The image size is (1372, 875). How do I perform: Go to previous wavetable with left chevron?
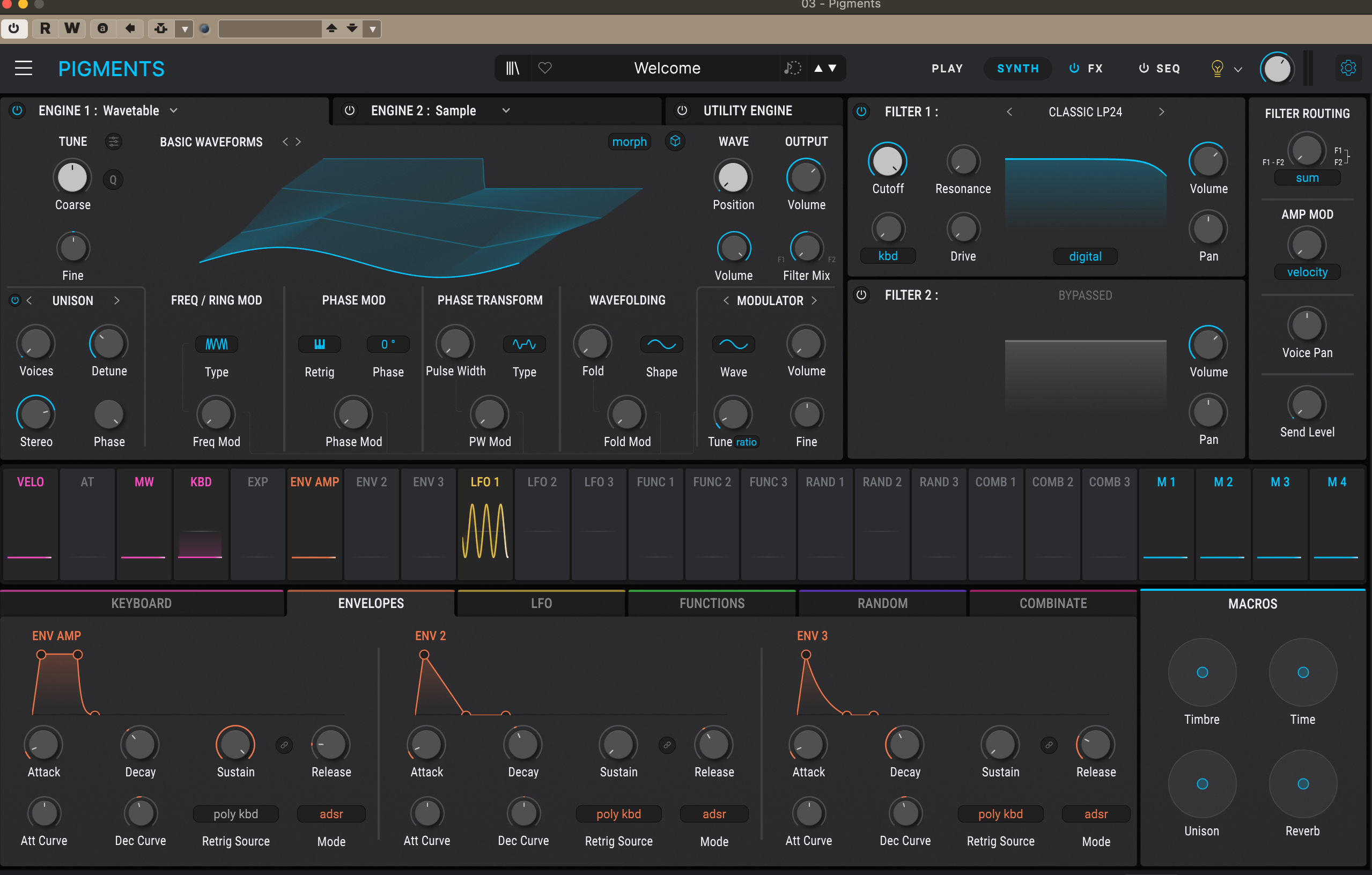coord(285,142)
